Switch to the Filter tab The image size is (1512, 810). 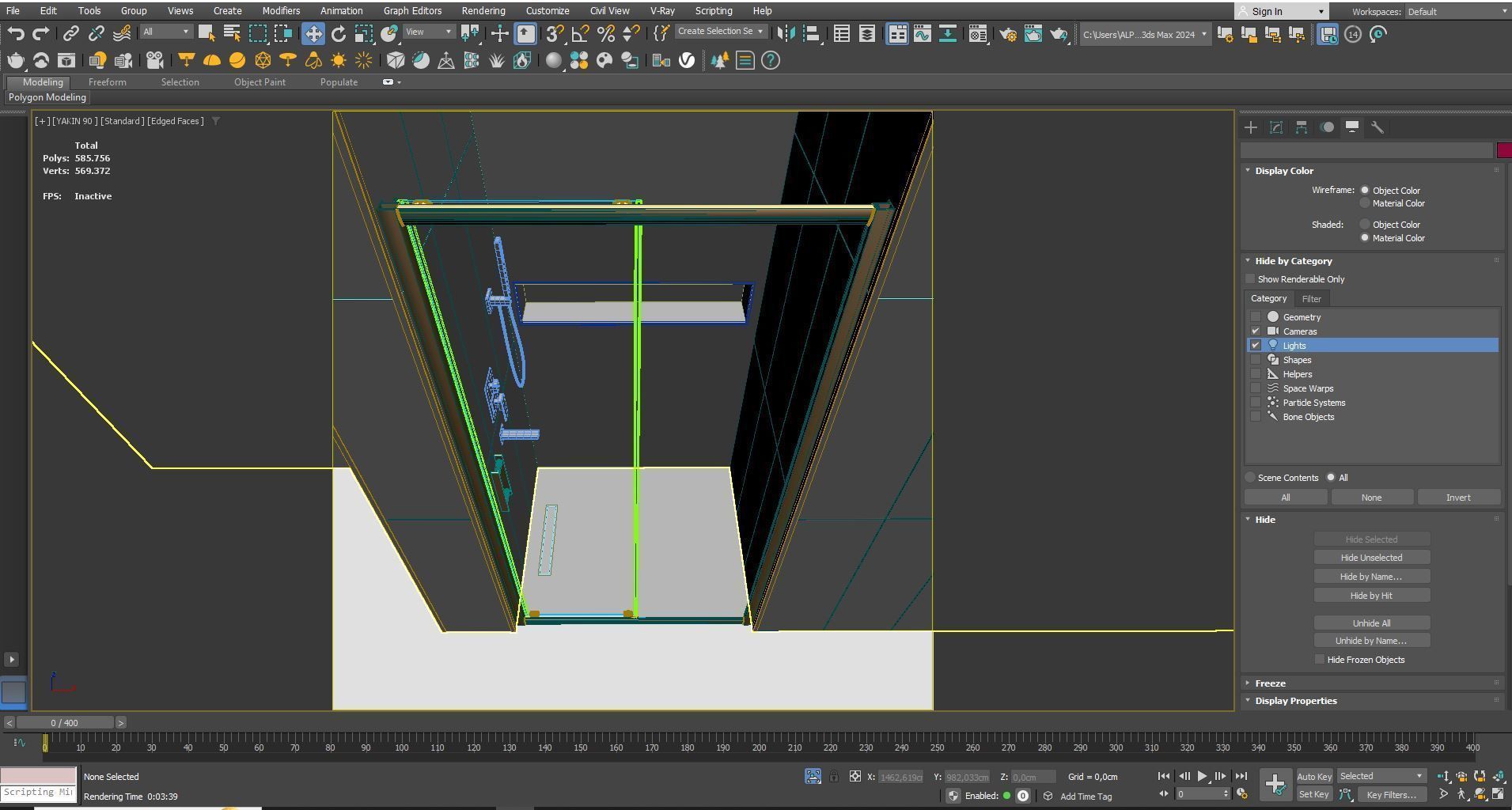(1311, 299)
